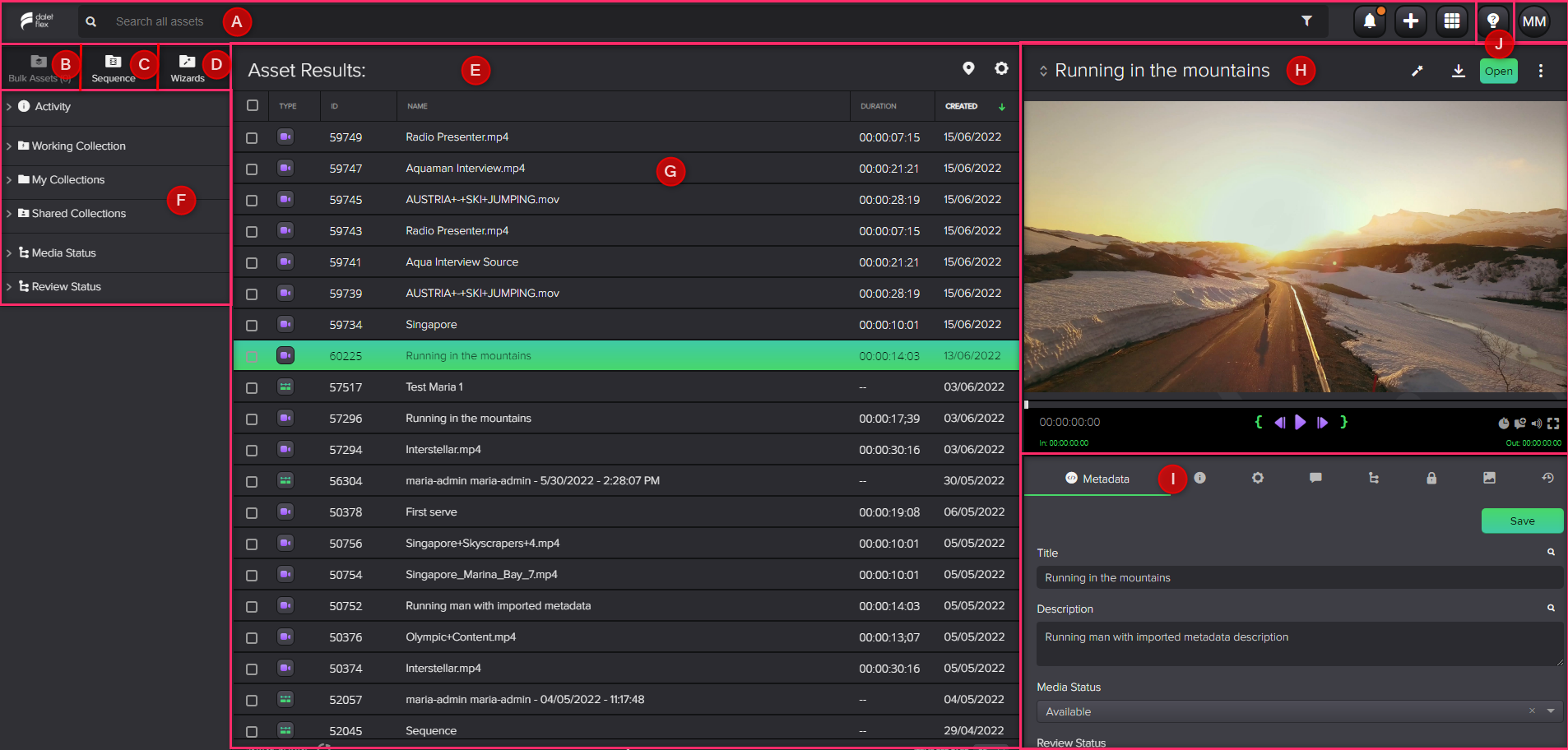Screen dimensions: 1568x750
Task: Click the filter funnel icon in search bar
Action: [x=1306, y=21]
